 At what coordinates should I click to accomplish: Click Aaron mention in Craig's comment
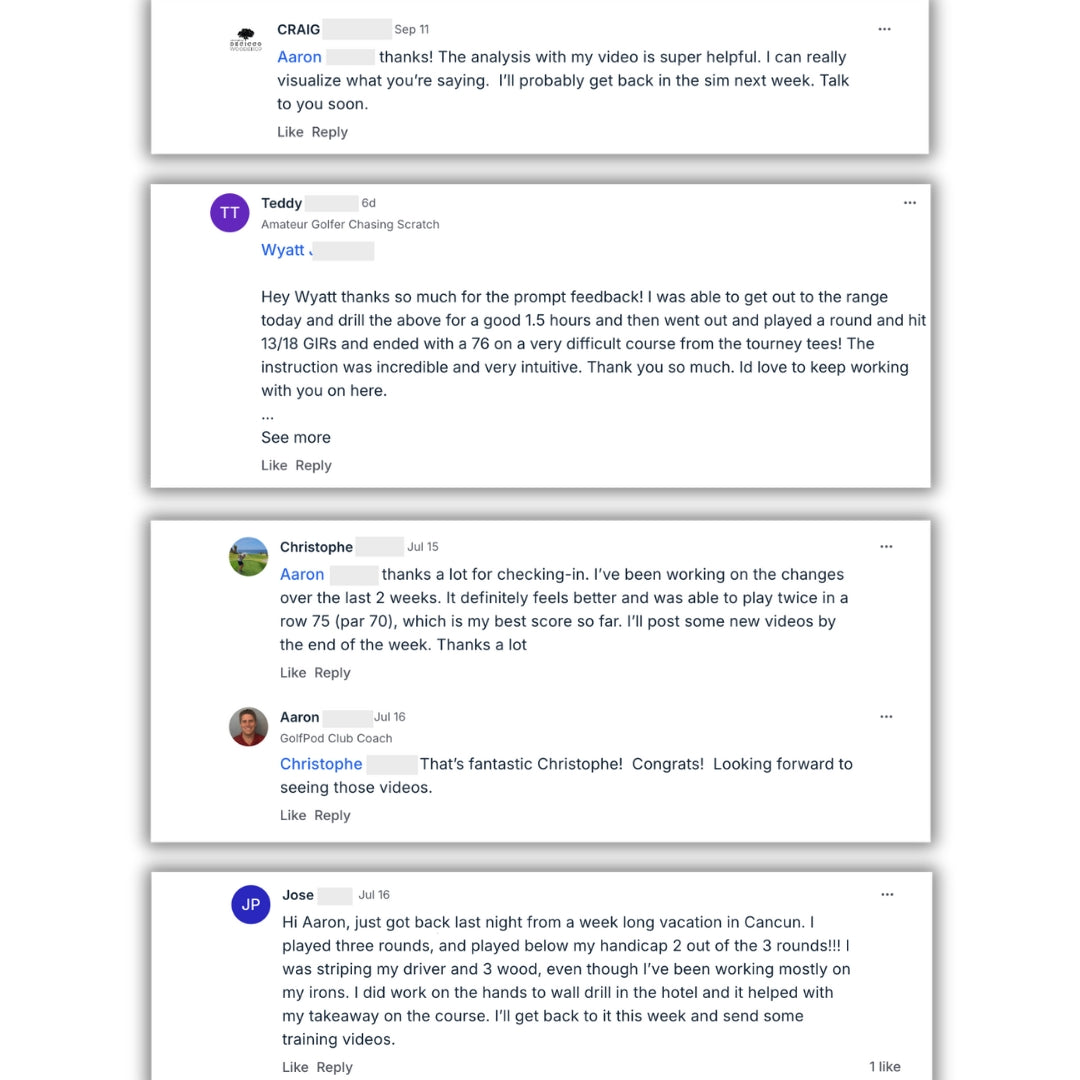click(299, 57)
